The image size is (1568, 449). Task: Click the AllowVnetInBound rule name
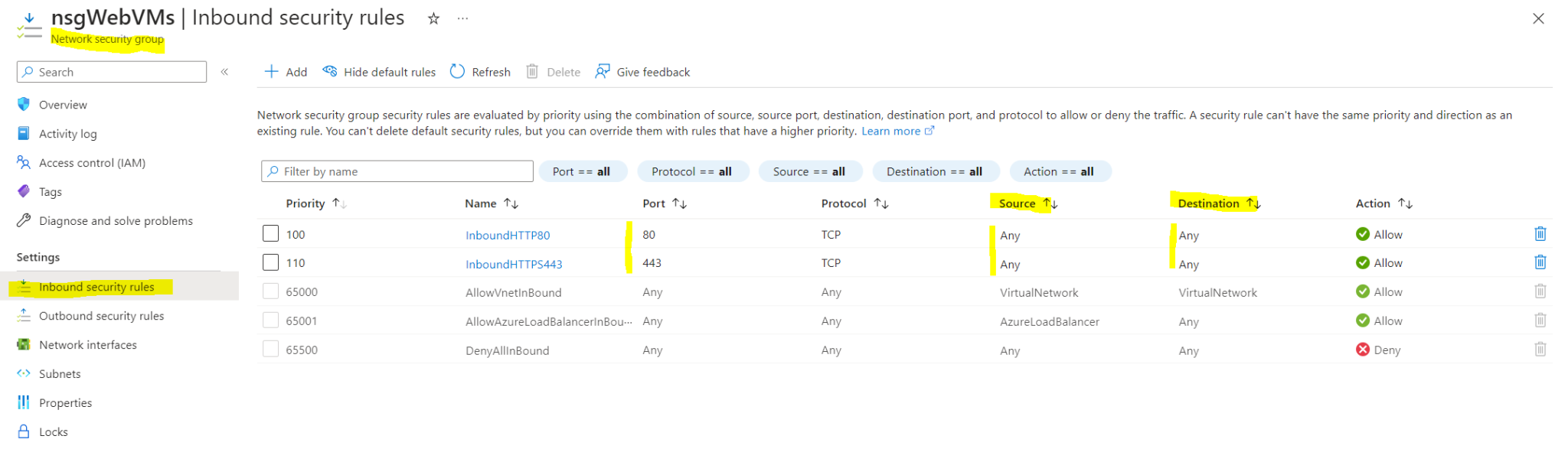513,293
